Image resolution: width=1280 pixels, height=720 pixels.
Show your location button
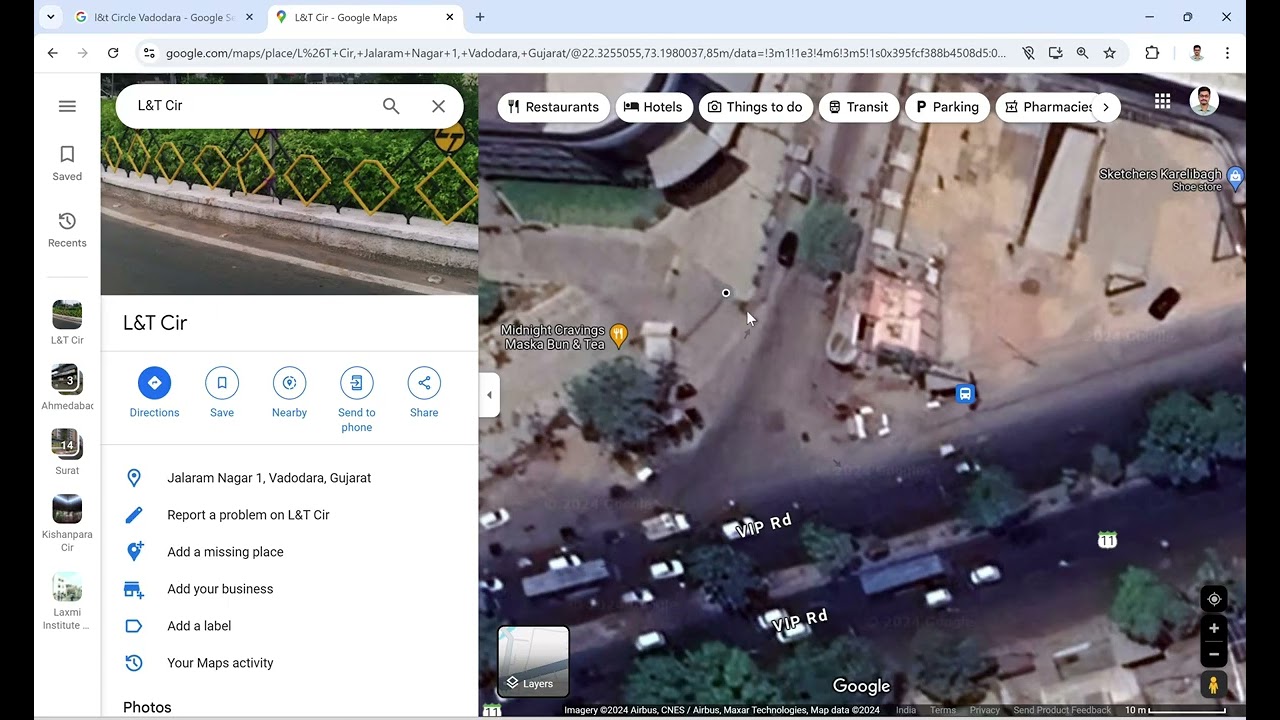coord(1214,599)
